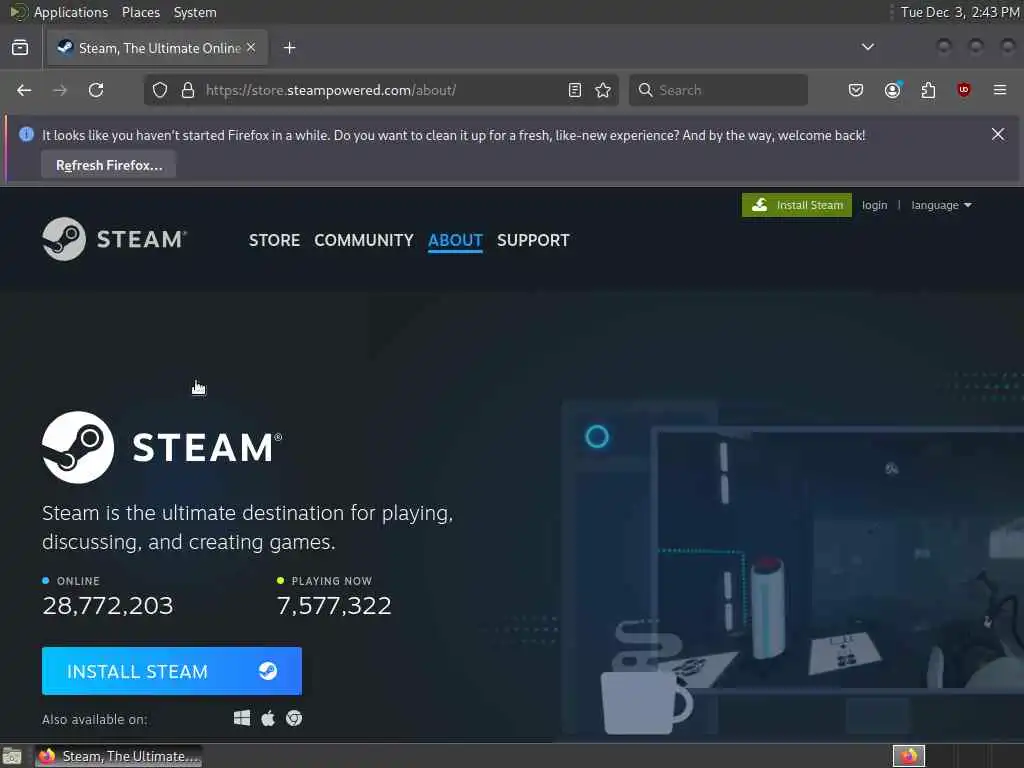
Task: Toggle reader view icon in address bar
Action: pyautogui.click(x=575, y=90)
